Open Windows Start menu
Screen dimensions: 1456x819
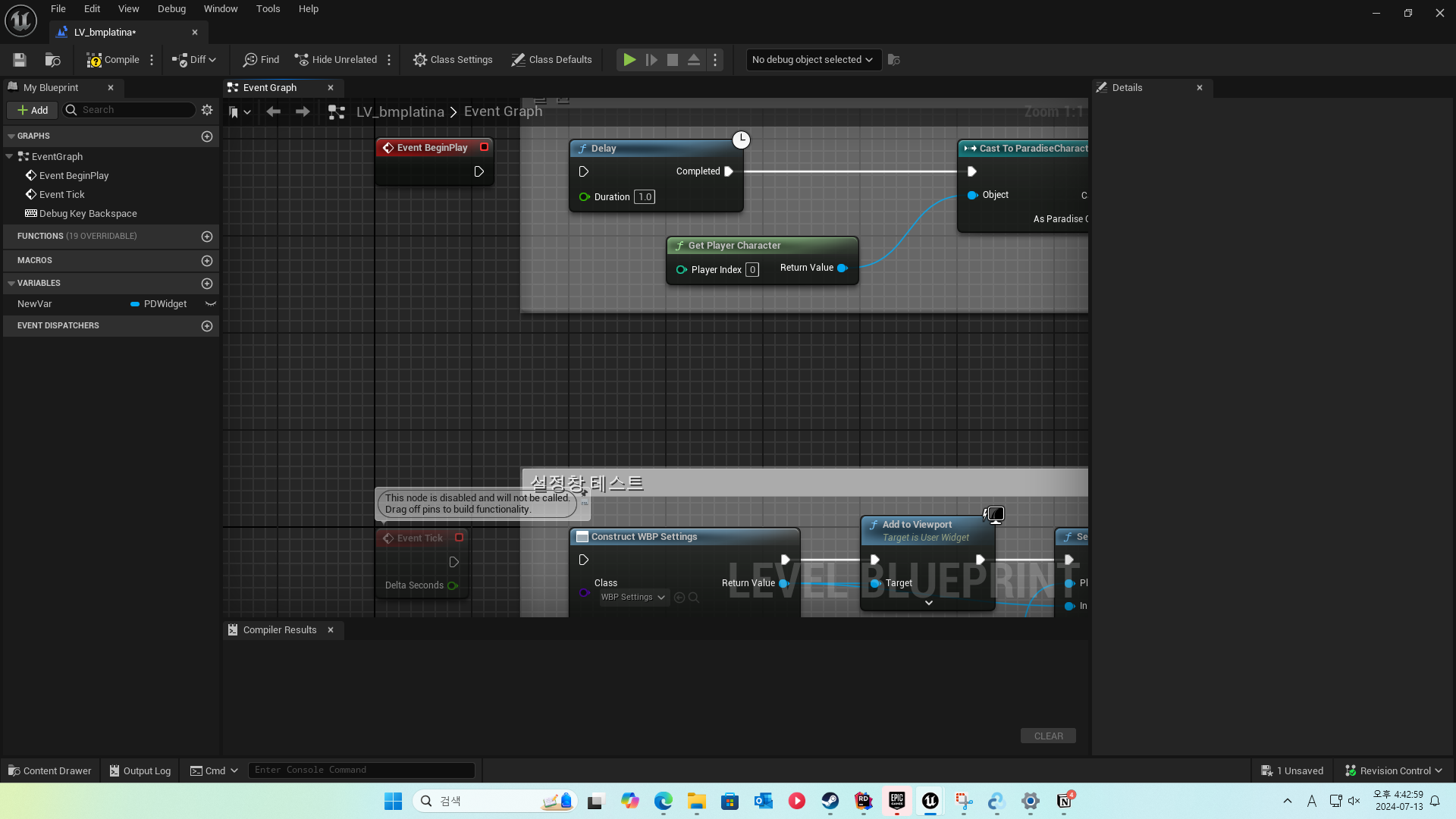click(x=393, y=802)
